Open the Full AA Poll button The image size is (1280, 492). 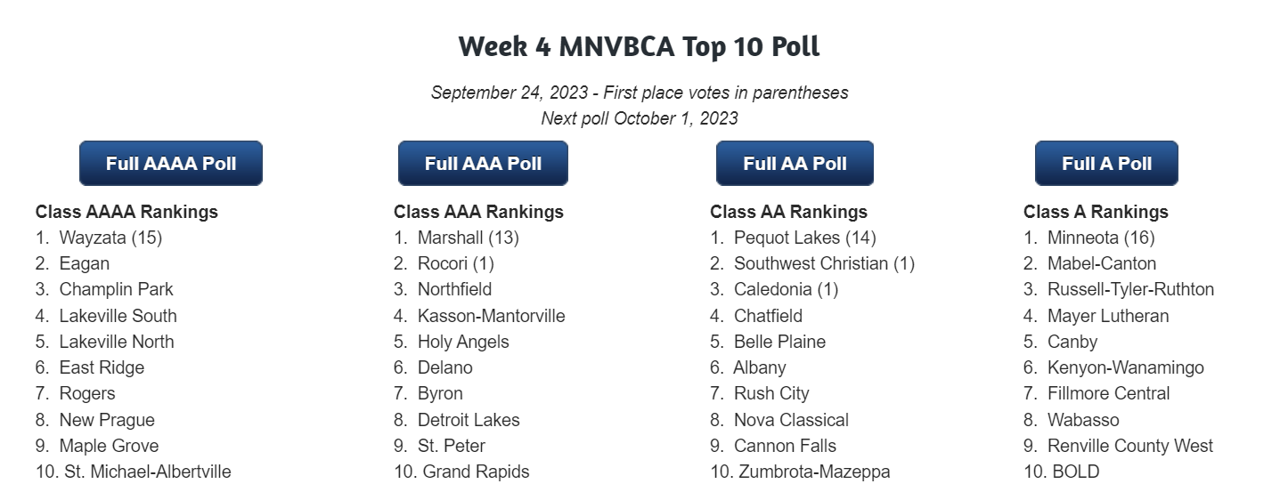point(795,164)
